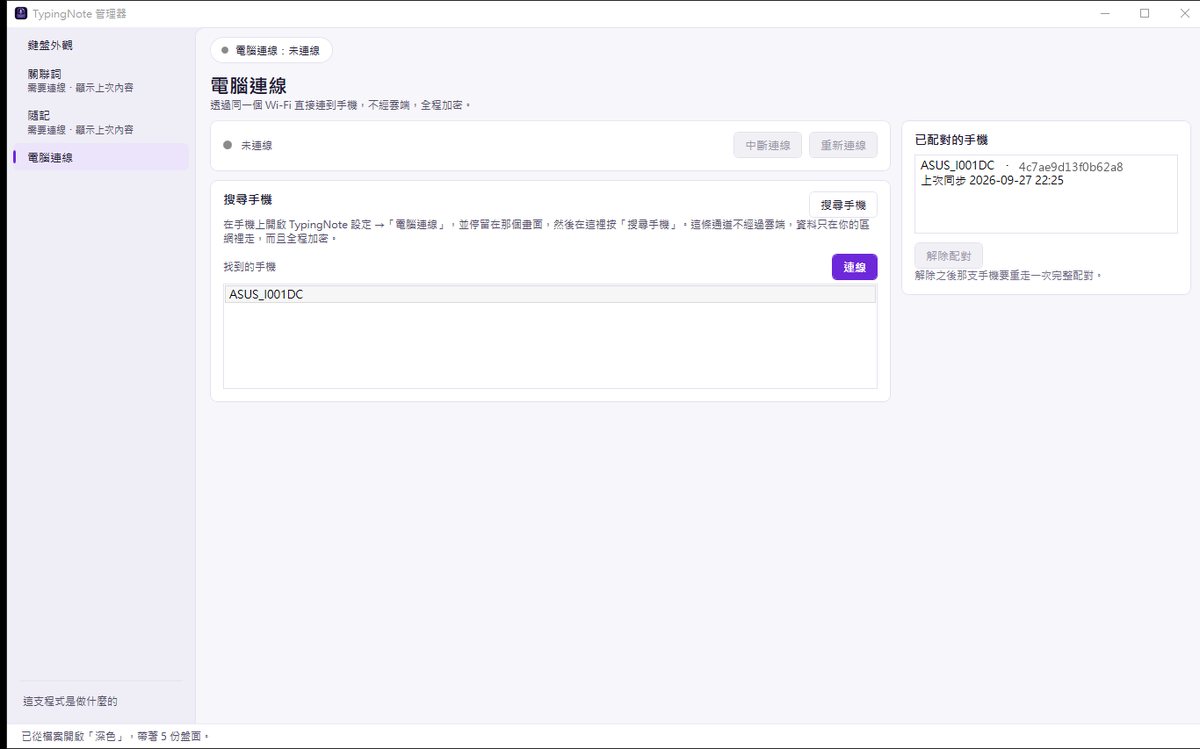
Task: Click the purple 連線 button
Action: 854,267
